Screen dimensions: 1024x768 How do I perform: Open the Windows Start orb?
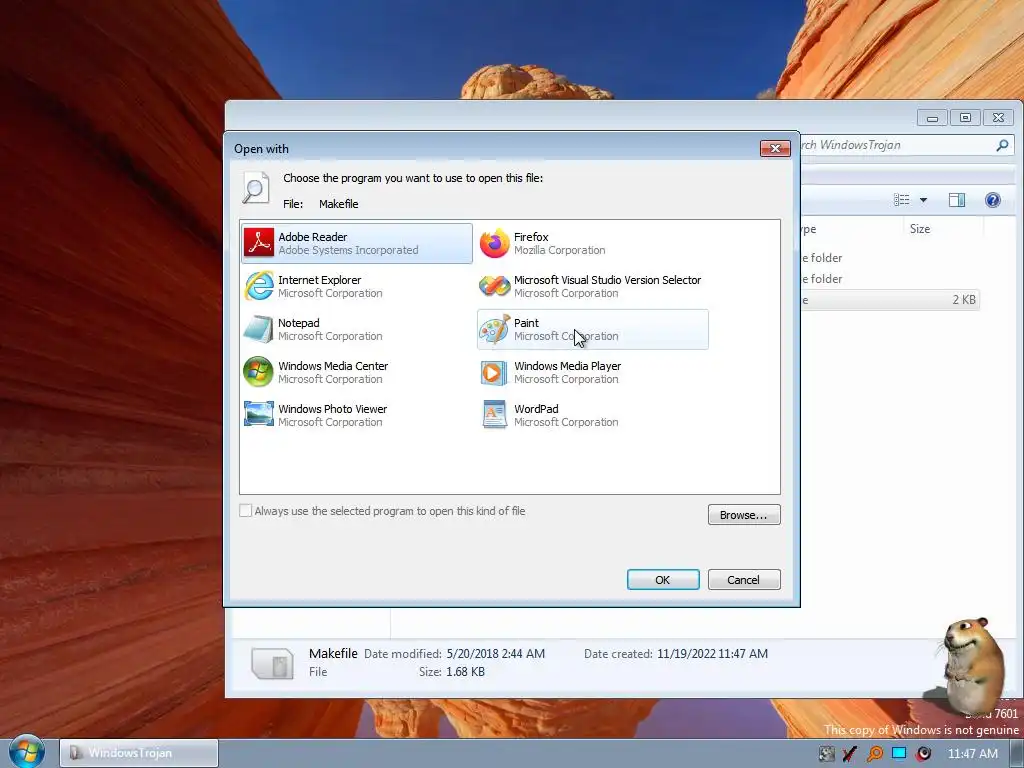[27, 752]
